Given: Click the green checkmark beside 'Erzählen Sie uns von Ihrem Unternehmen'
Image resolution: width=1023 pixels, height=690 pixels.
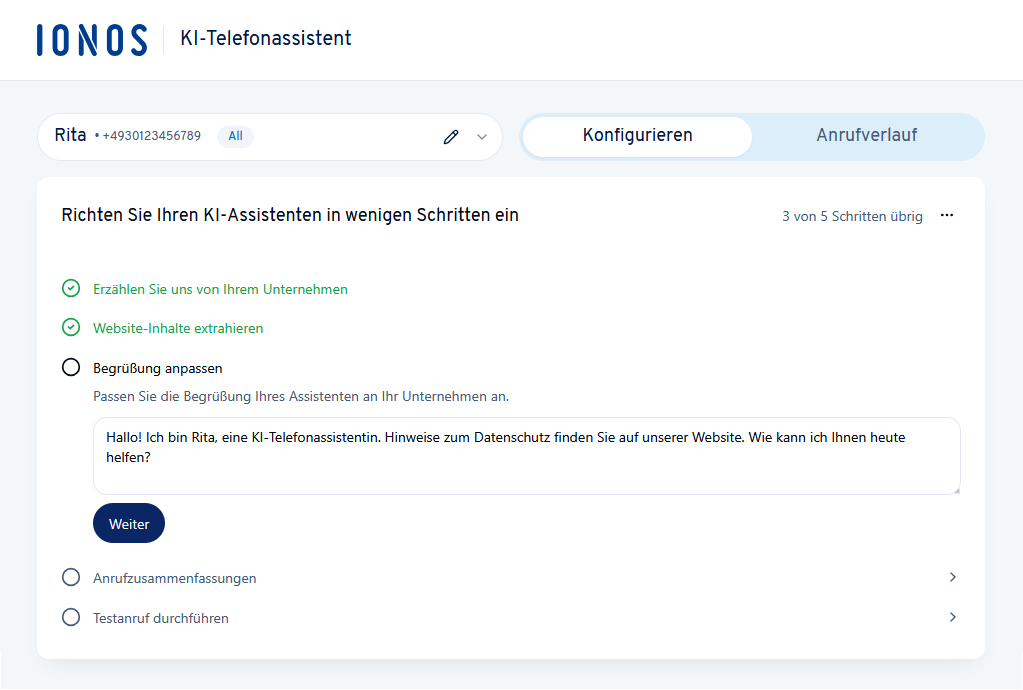Looking at the screenshot, I should (x=70, y=288).
